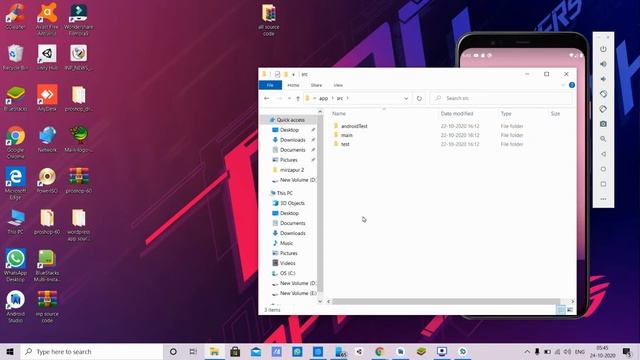This screenshot has height=360, width=640.
Task: Click the emulator zoom magnifier icon
Action: pos(603,139)
